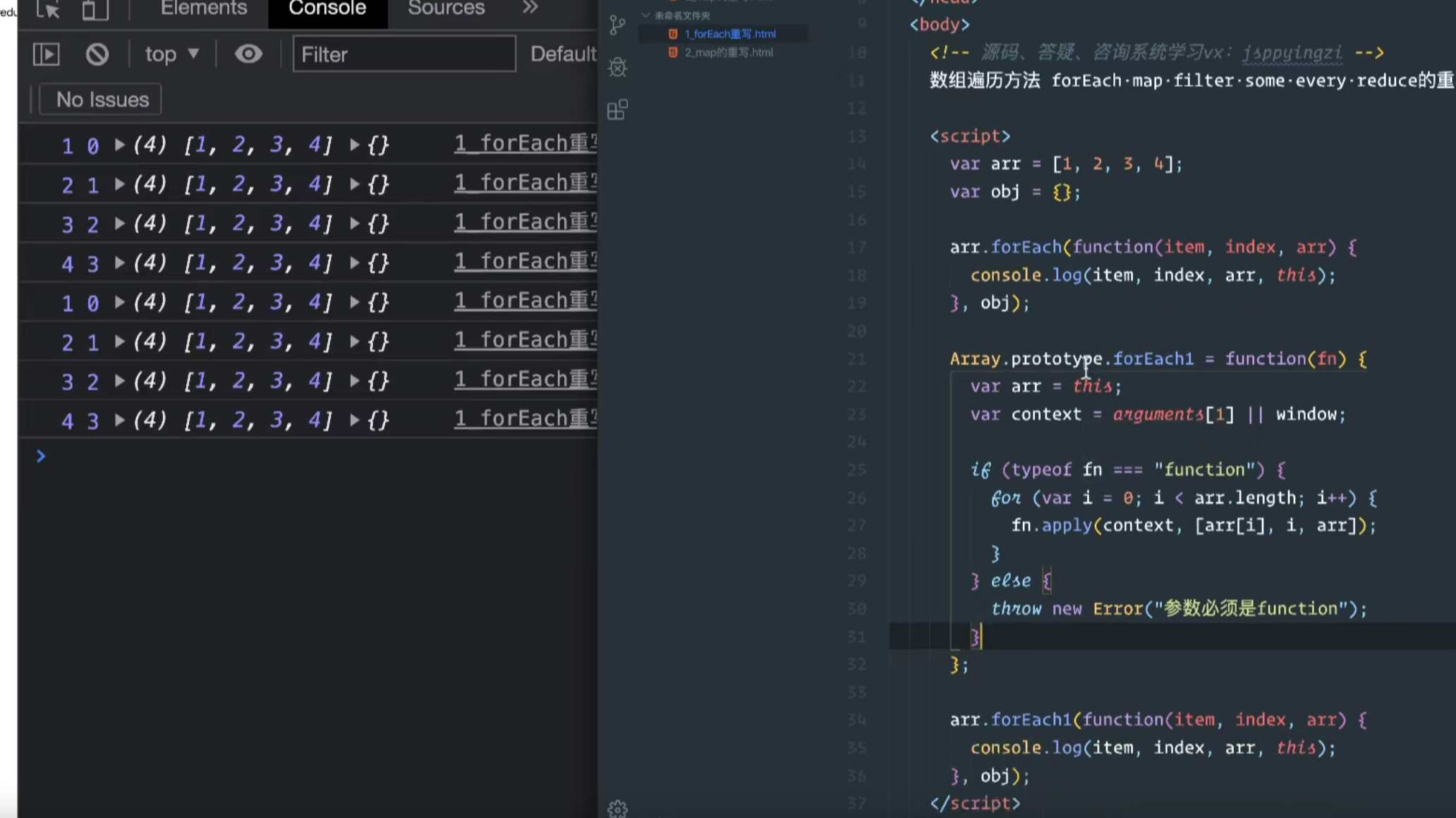1456x818 pixels.
Task: Click the inspect element picker icon
Action: [x=47, y=9]
